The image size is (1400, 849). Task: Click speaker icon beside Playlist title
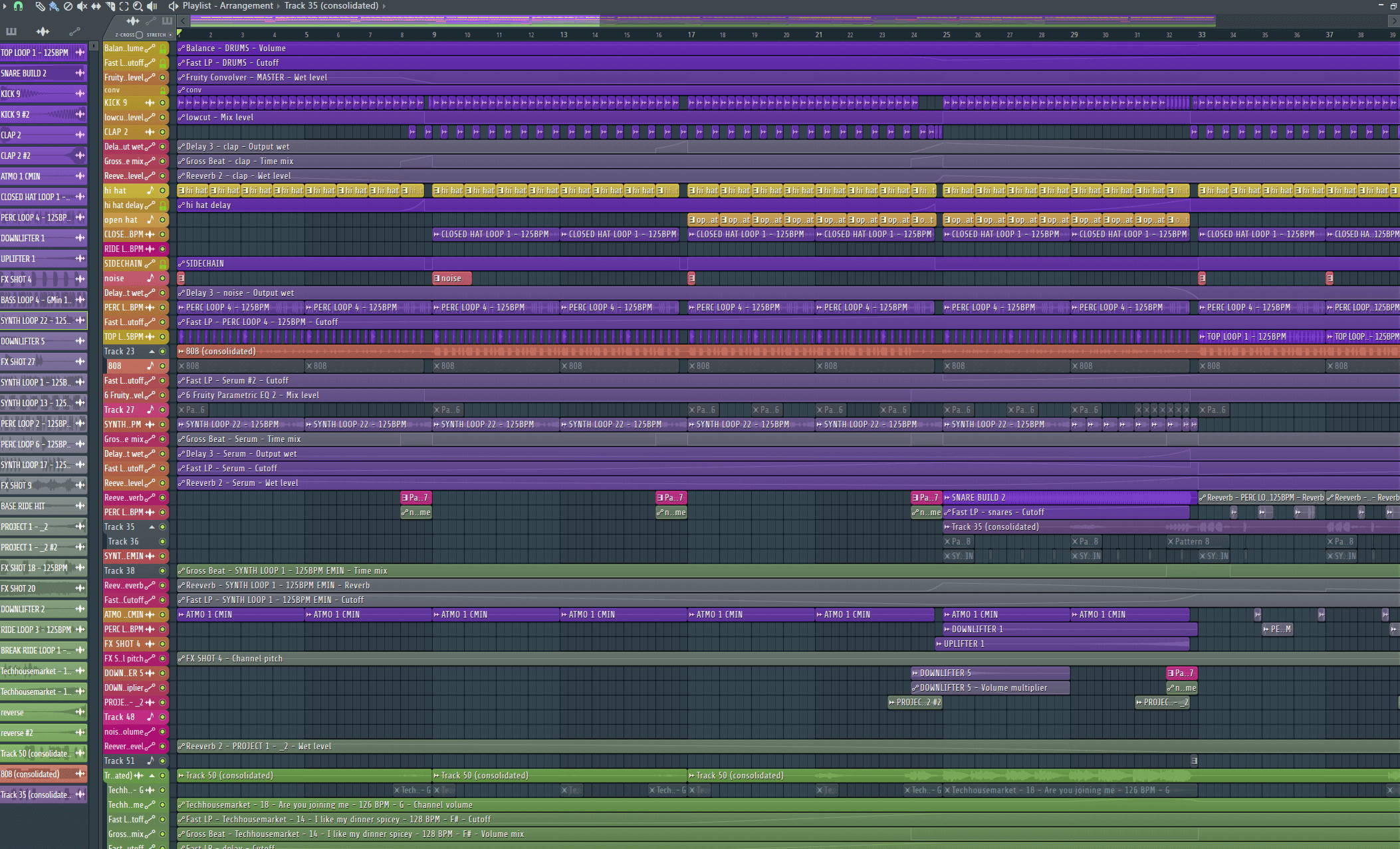pos(173,6)
